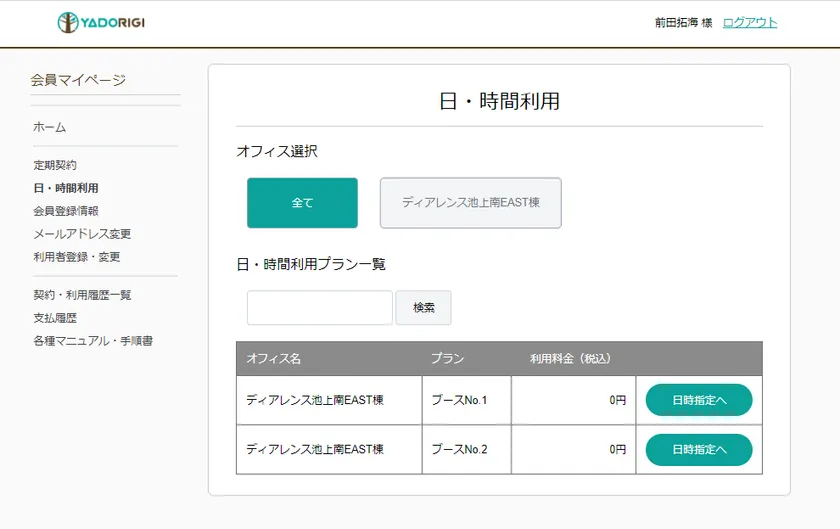Image resolution: width=840 pixels, height=529 pixels.
Task: Click the プラン column header
Action: [x=447, y=358]
